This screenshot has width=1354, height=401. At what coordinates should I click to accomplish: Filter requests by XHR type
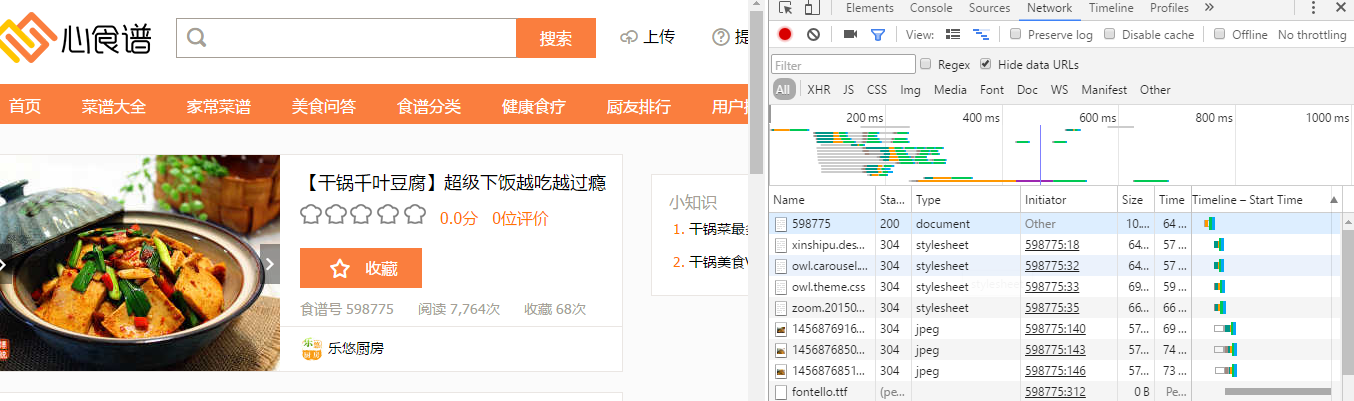pos(818,90)
